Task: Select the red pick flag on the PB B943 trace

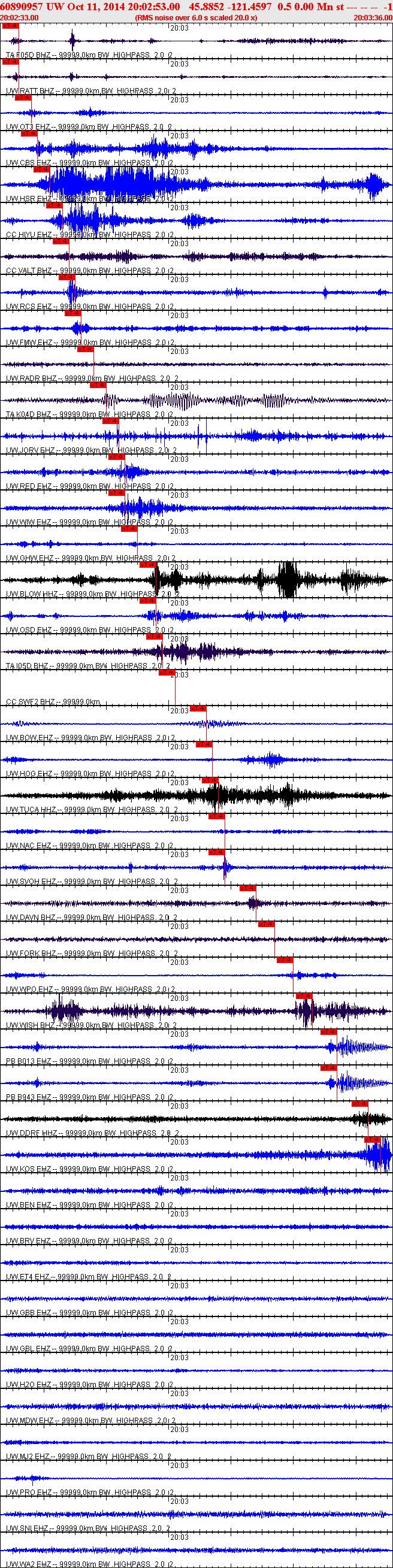Action: click(x=329, y=1067)
